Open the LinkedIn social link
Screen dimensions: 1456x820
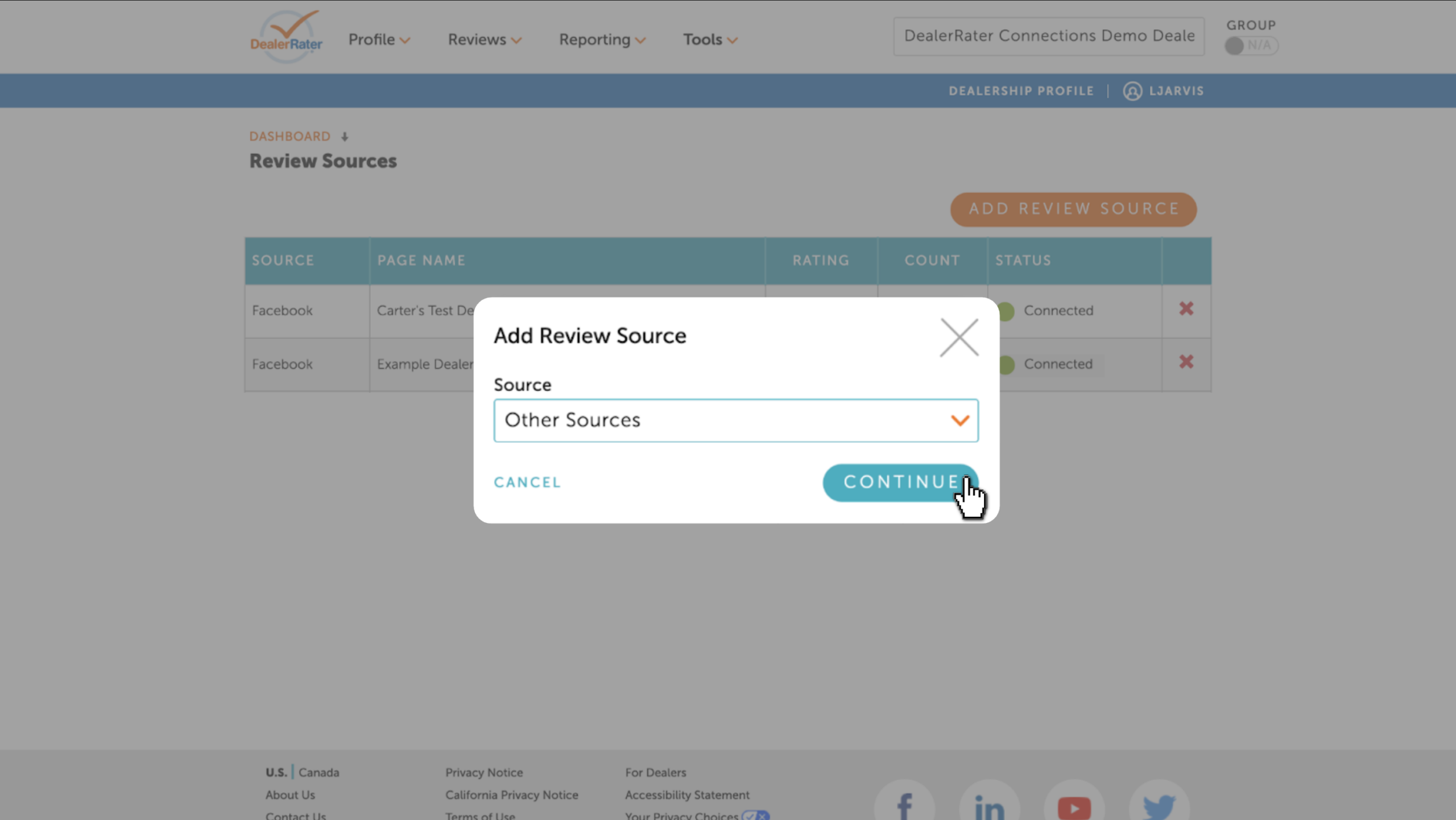pyautogui.click(x=989, y=805)
